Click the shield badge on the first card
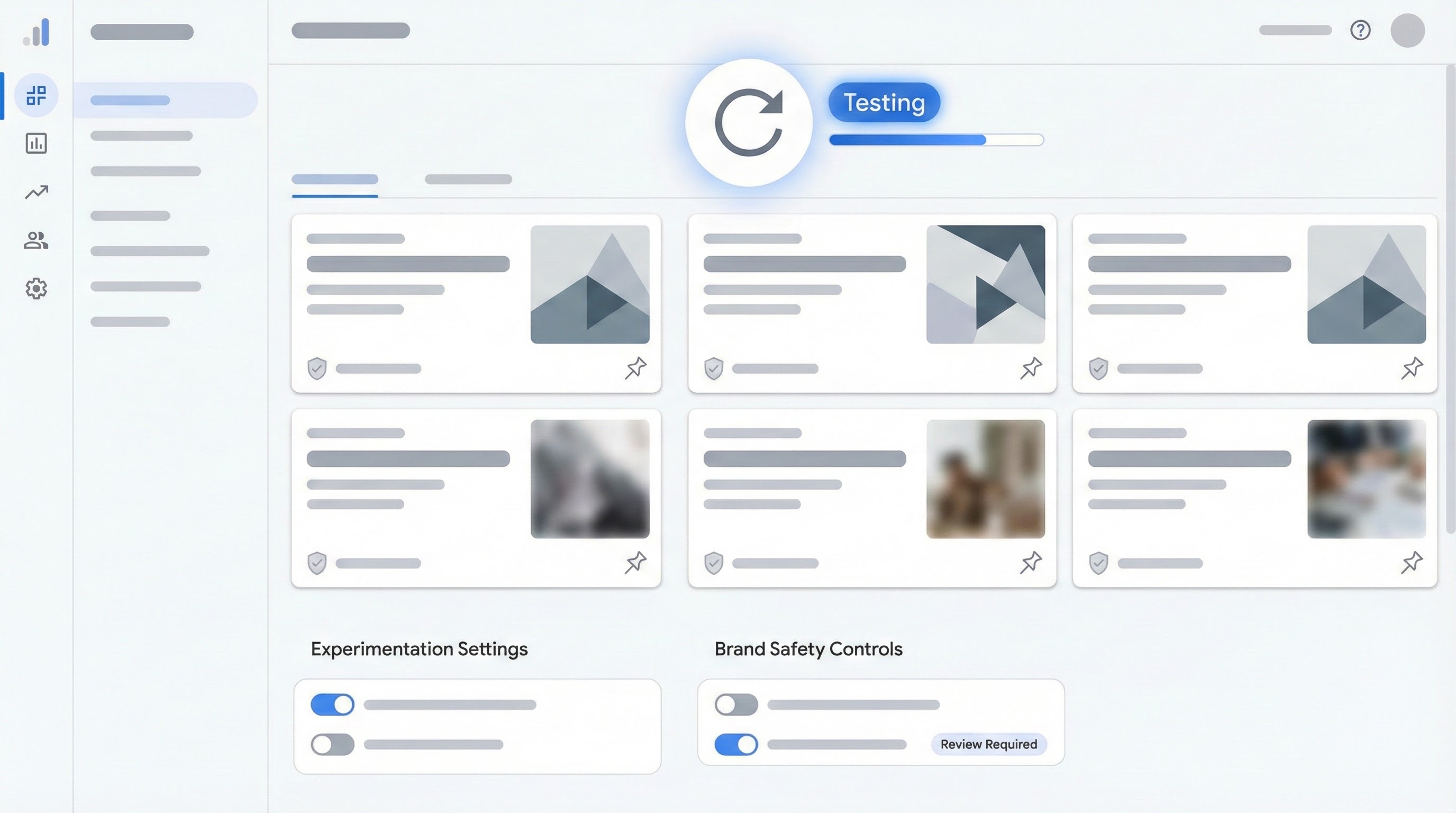 317,368
